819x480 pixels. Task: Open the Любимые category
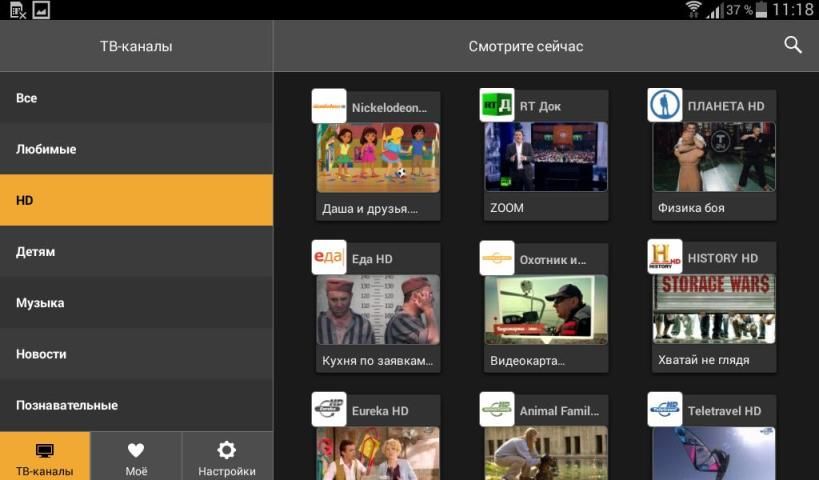pos(136,149)
